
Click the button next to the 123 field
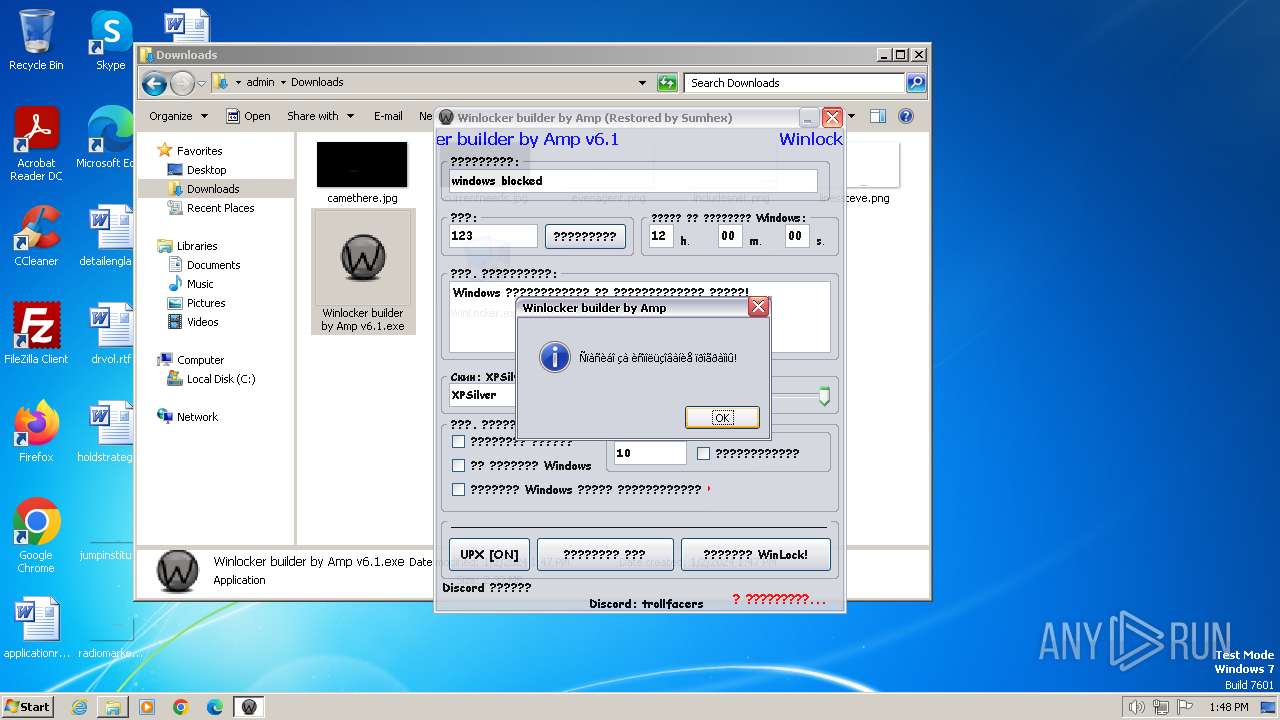(585, 236)
